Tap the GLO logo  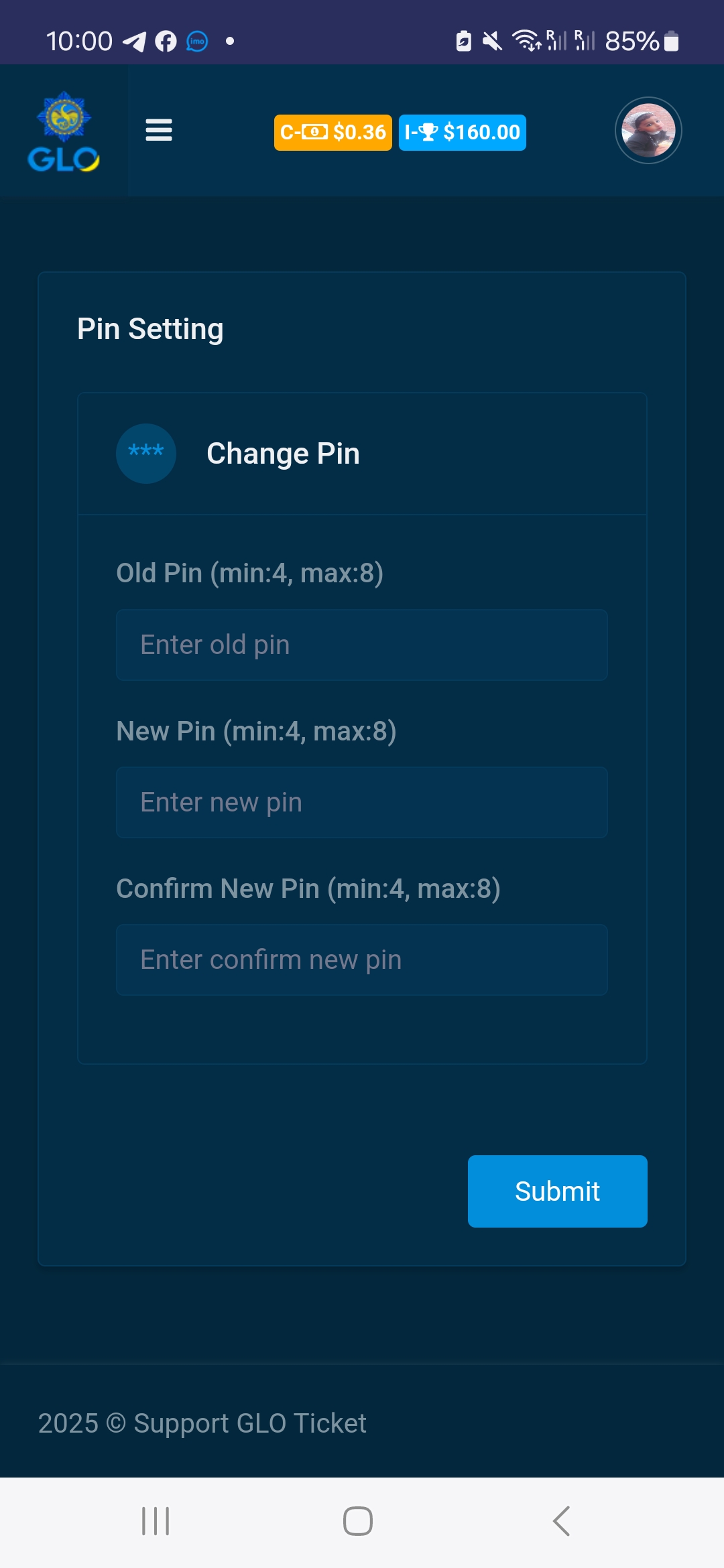(x=64, y=131)
